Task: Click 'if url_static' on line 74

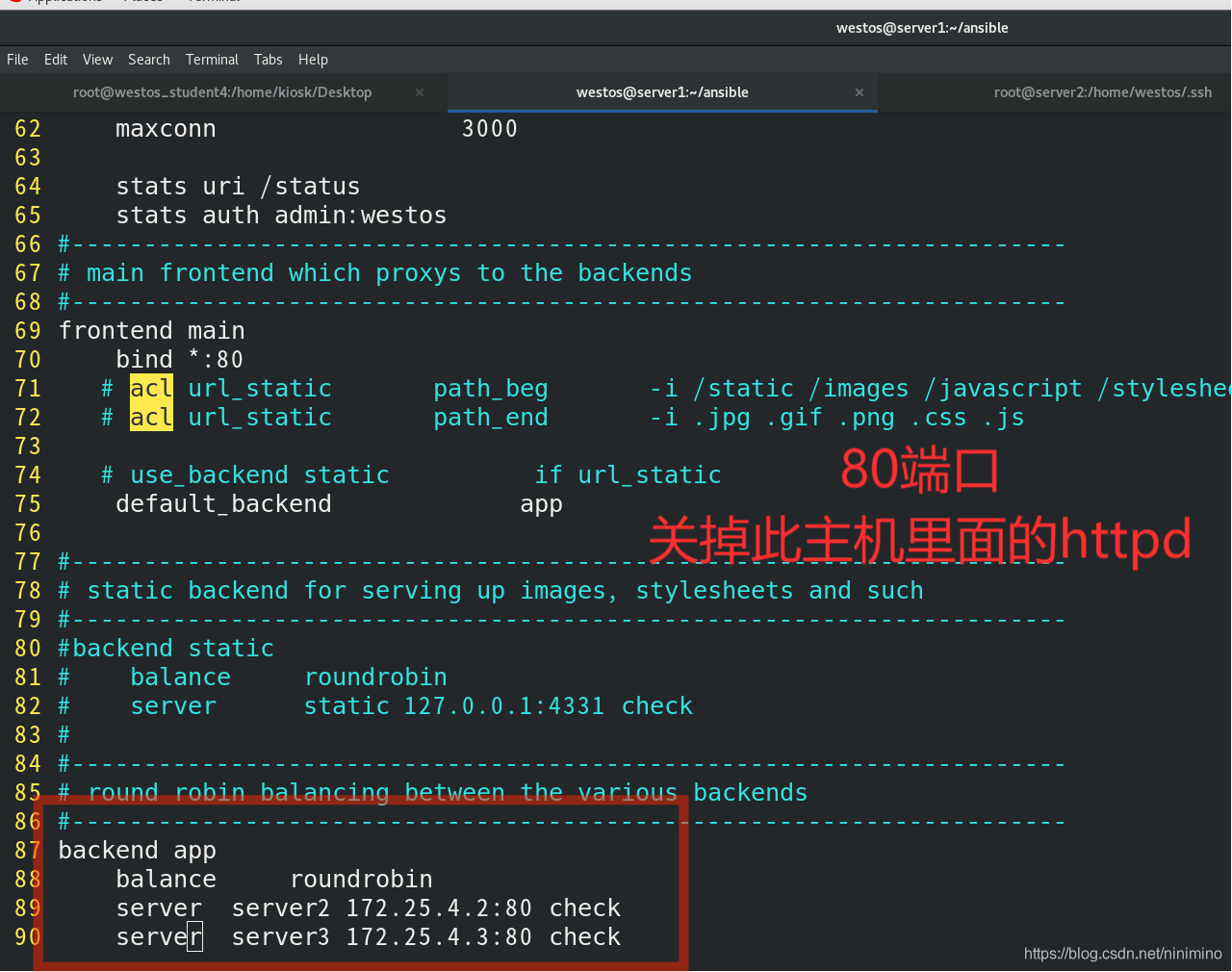Action: click(x=628, y=475)
